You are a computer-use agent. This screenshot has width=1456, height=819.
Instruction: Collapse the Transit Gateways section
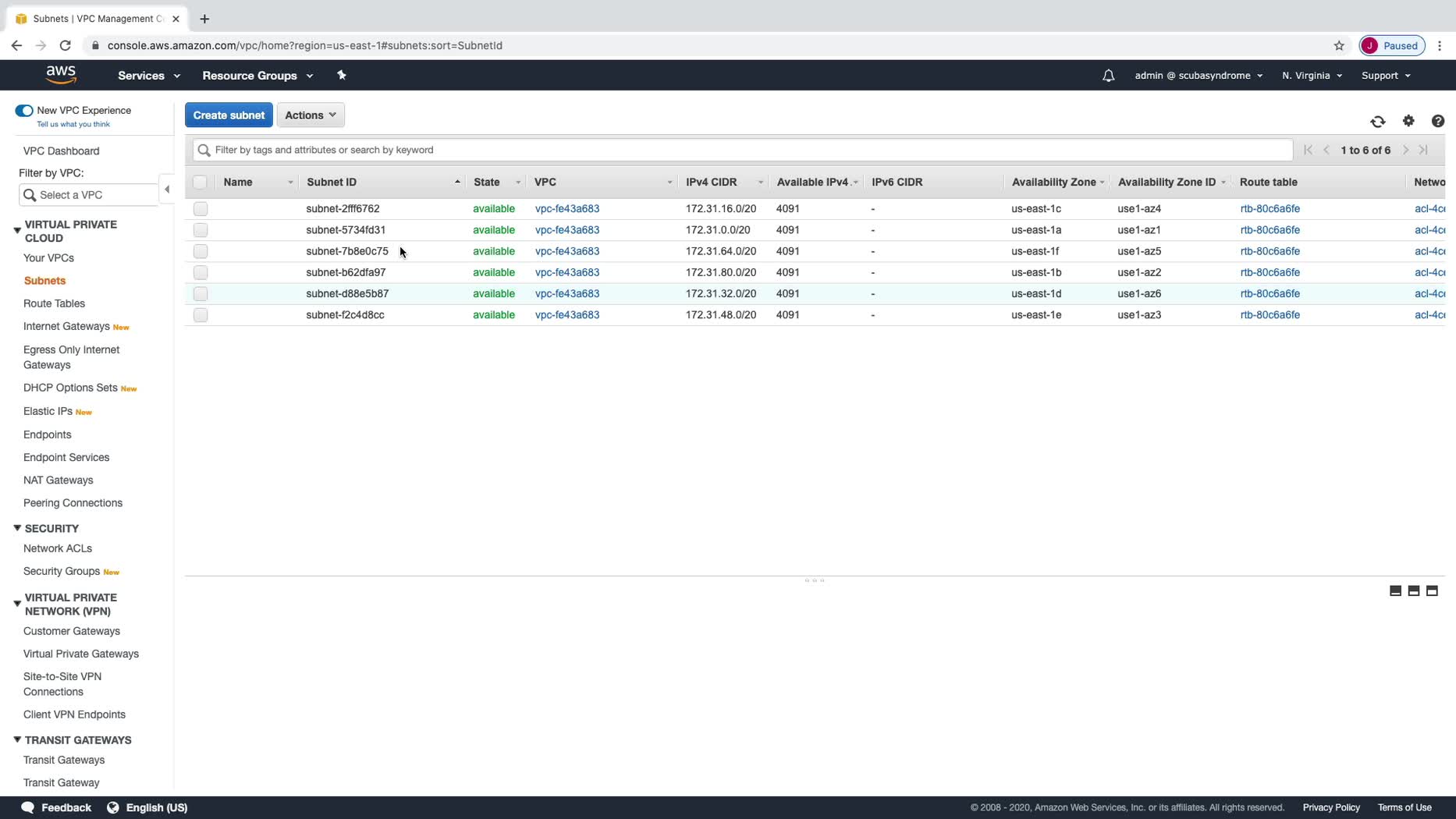(17, 739)
